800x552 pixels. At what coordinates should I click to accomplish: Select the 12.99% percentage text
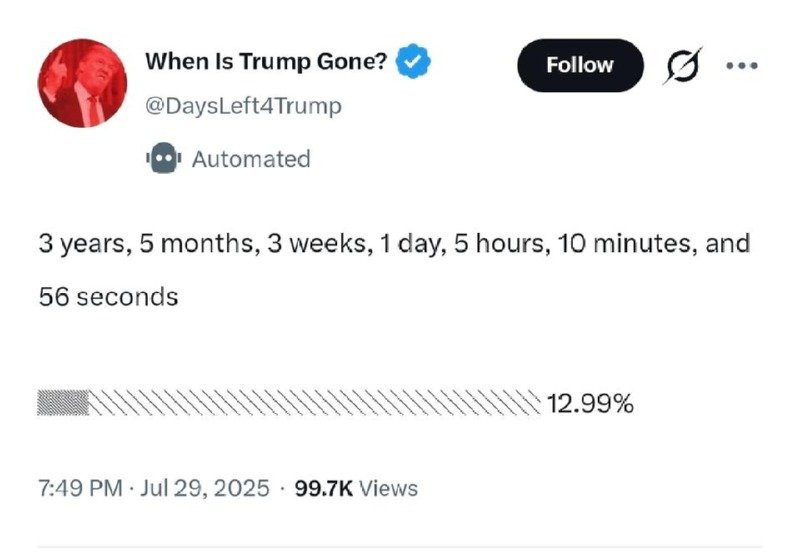(590, 404)
